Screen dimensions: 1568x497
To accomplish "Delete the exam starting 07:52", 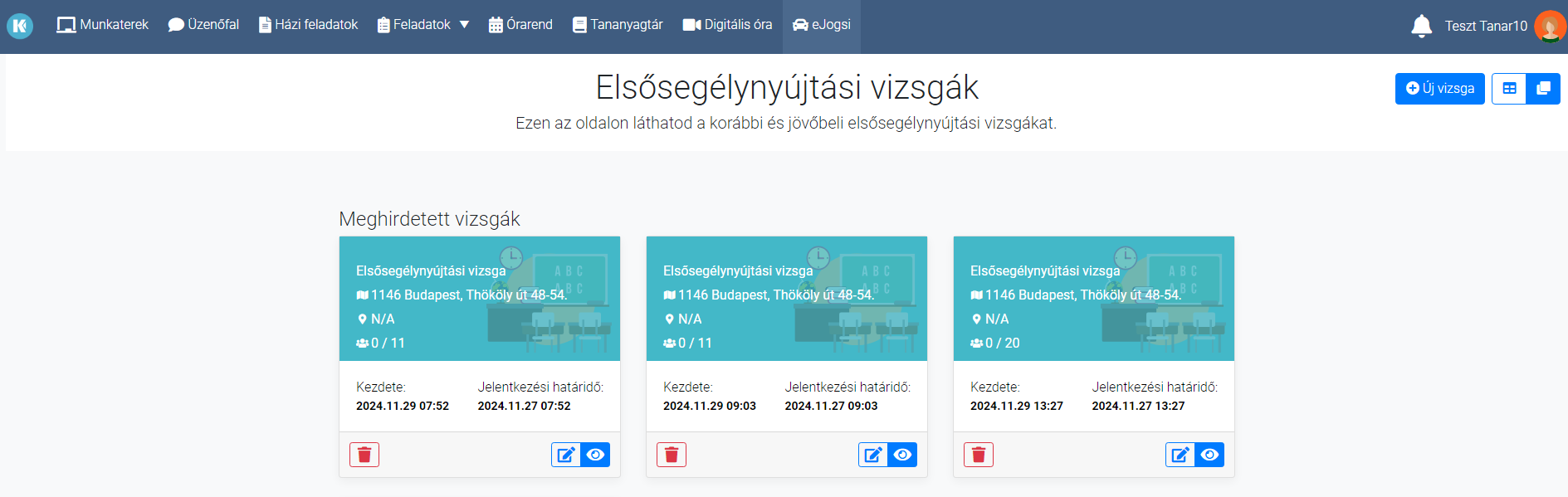I will 364,455.
